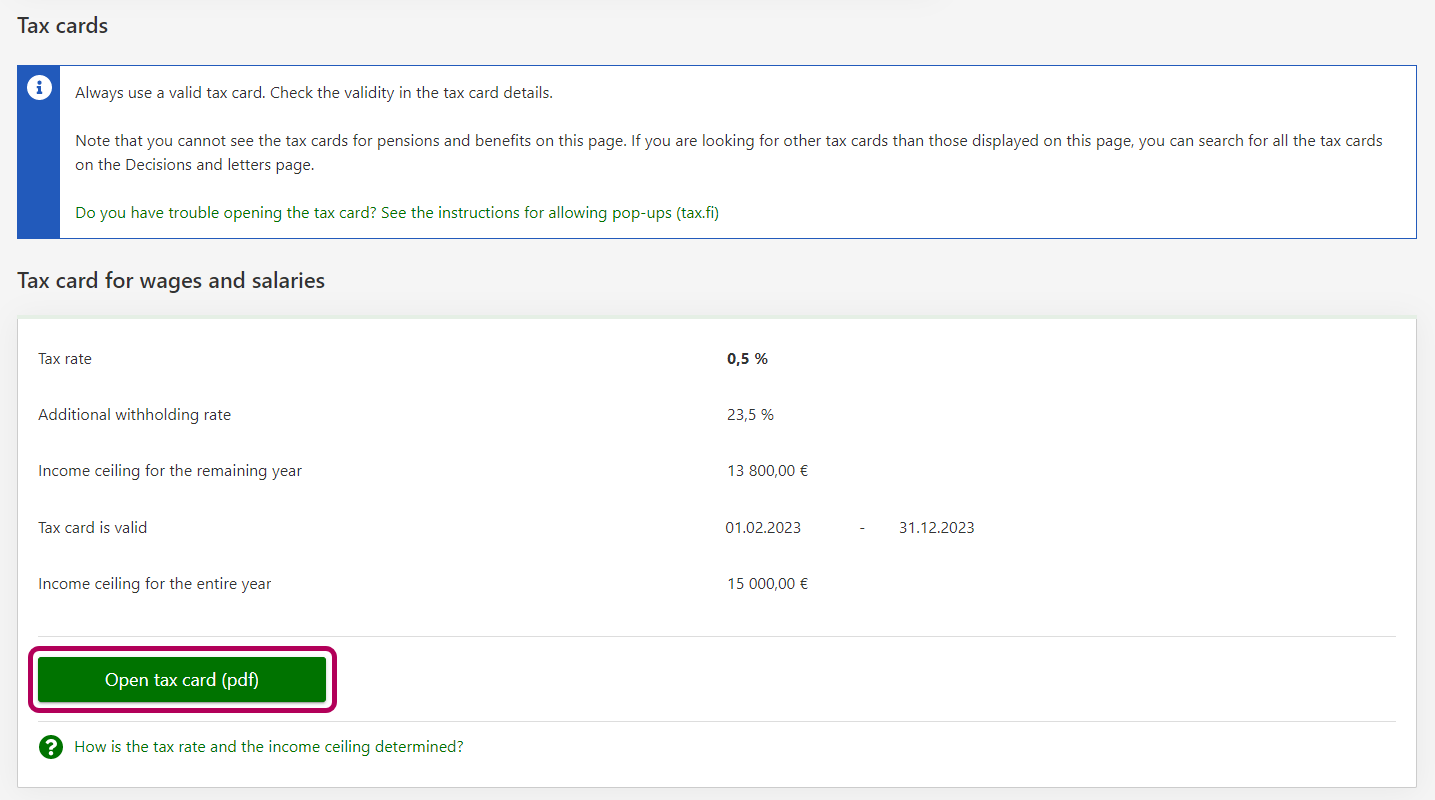Viewport: 1435px width, 800px height.
Task: Open tax card (pdf)
Action: pos(182,680)
